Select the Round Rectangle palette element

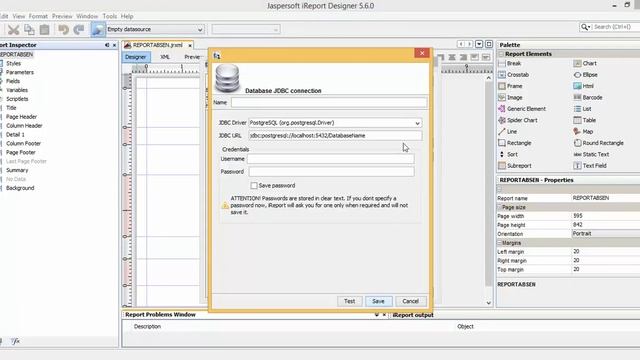point(598,143)
